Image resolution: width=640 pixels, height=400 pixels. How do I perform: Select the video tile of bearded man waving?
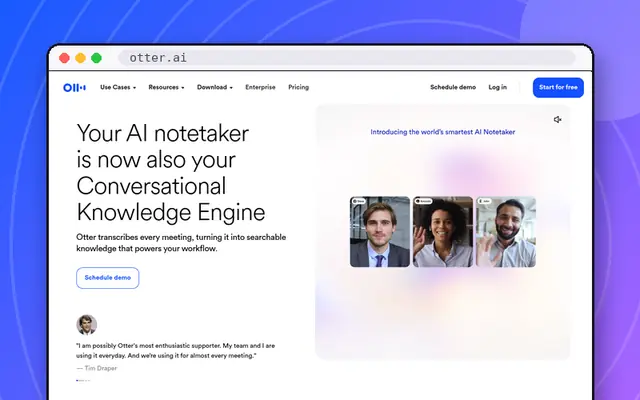[x=506, y=232]
